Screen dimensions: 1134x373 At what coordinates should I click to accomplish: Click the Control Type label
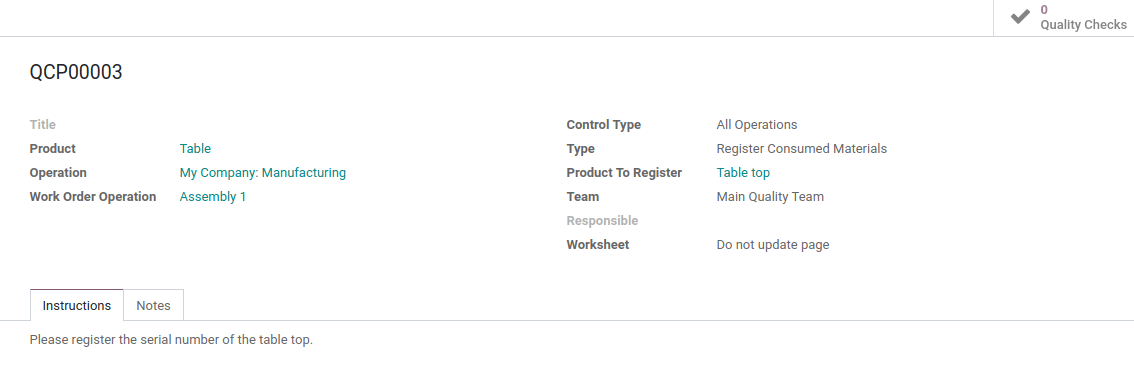tap(604, 125)
